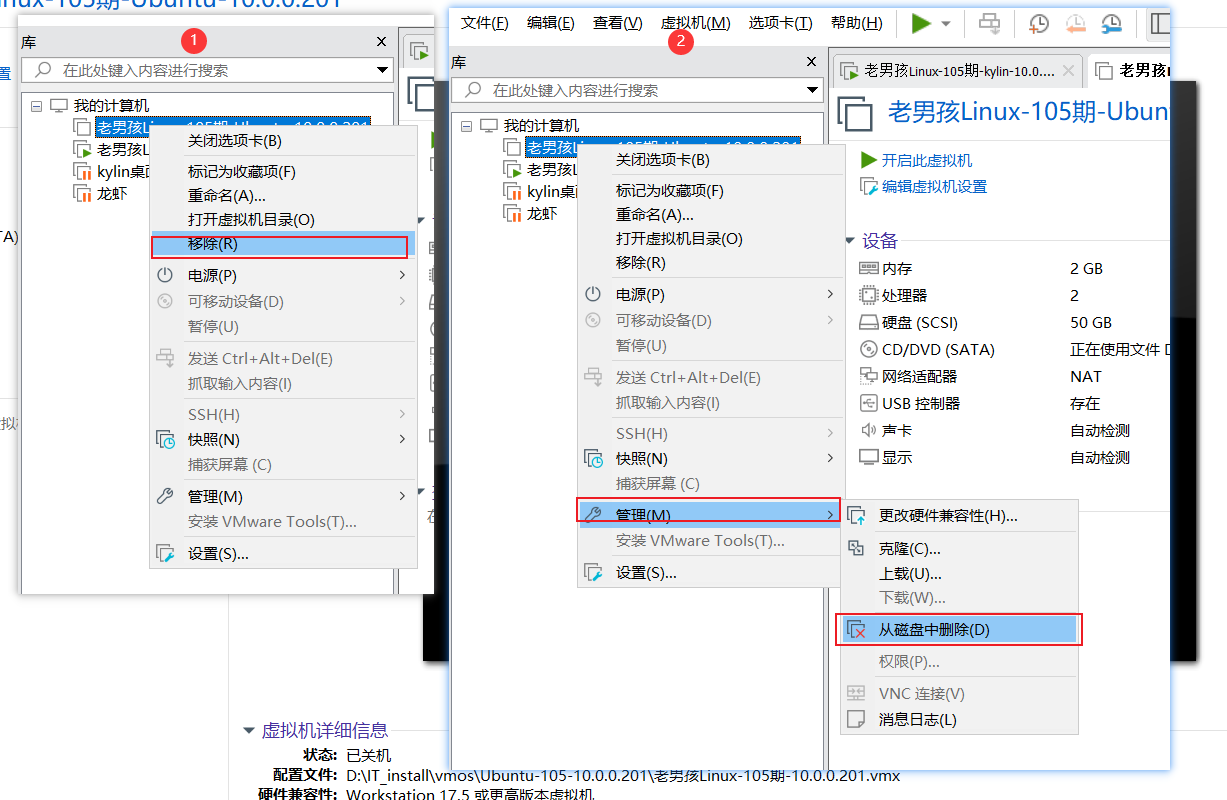The height and width of the screenshot is (800, 1227).
Task: Click the 网络适配器 network adapter icon
Action: point(868,376)
